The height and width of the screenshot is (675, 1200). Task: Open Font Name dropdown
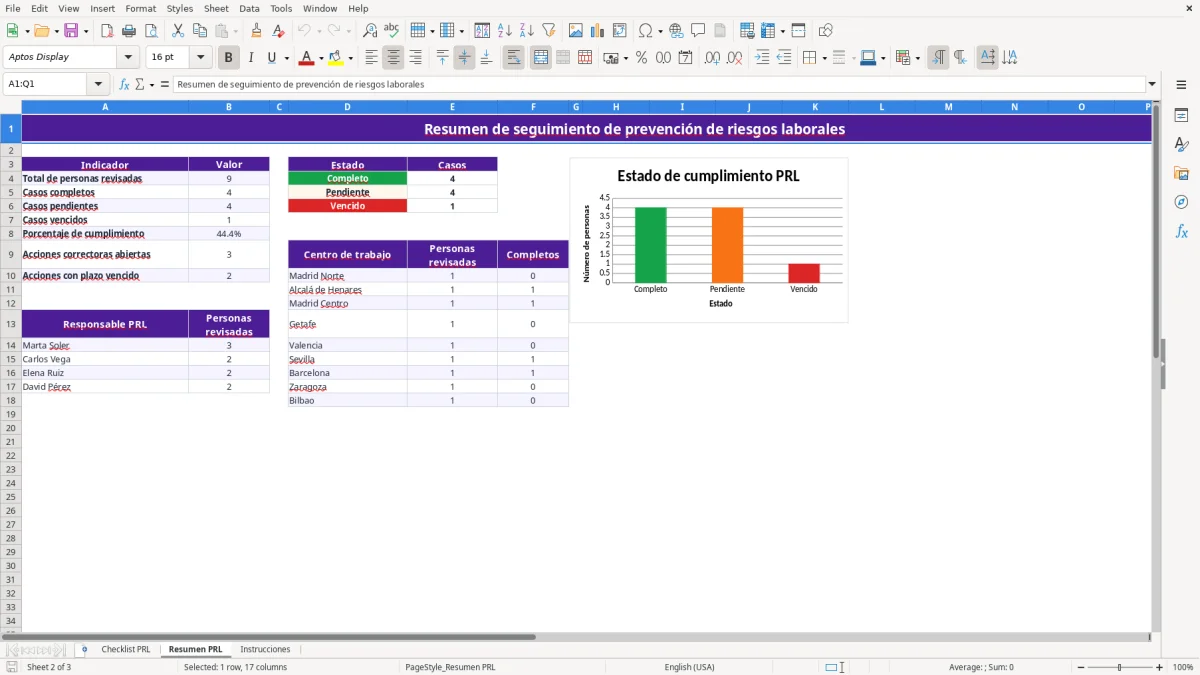pos(128,58)
